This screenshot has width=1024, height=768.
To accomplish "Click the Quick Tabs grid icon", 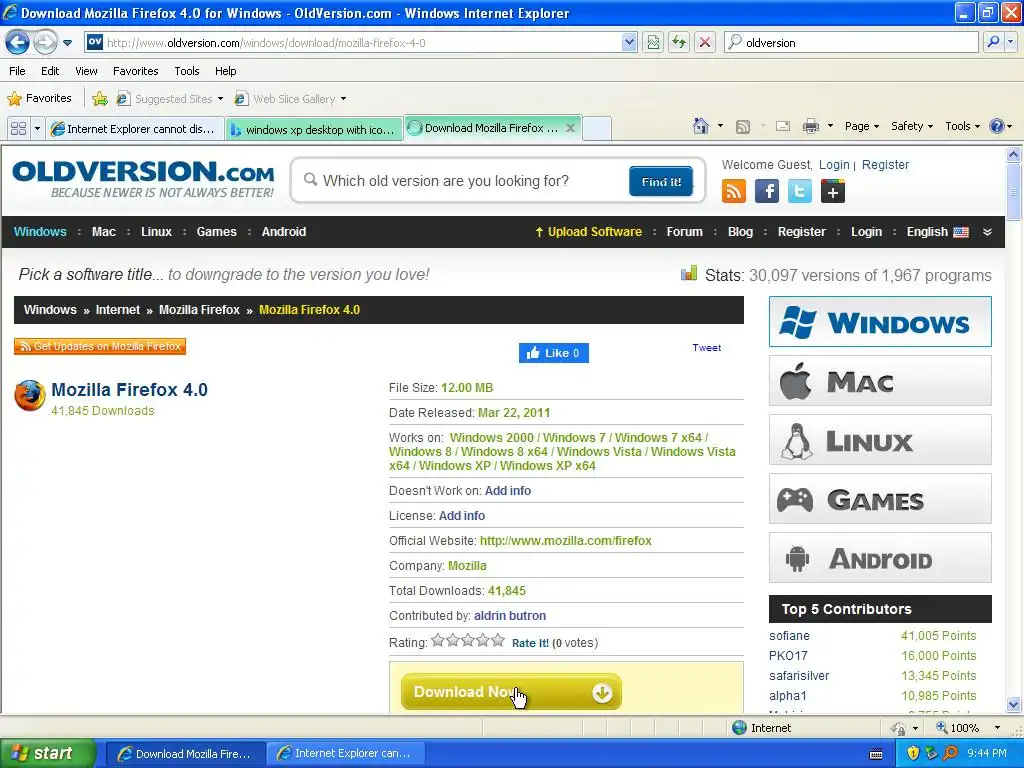I will pyautogui.click(x=18, y=129).
